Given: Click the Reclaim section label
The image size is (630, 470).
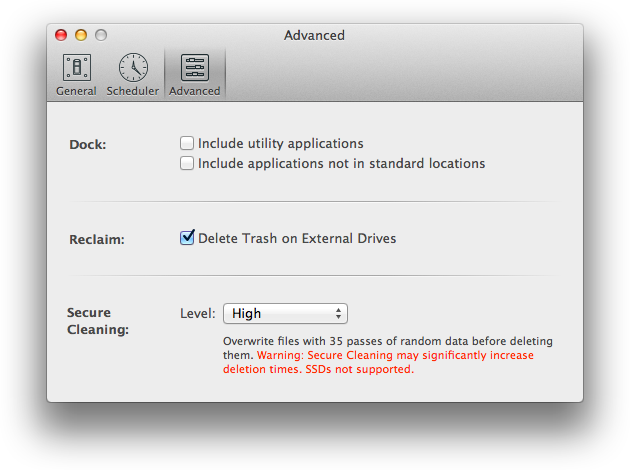Looking at the screenshot, I should [x=96, y=239].
